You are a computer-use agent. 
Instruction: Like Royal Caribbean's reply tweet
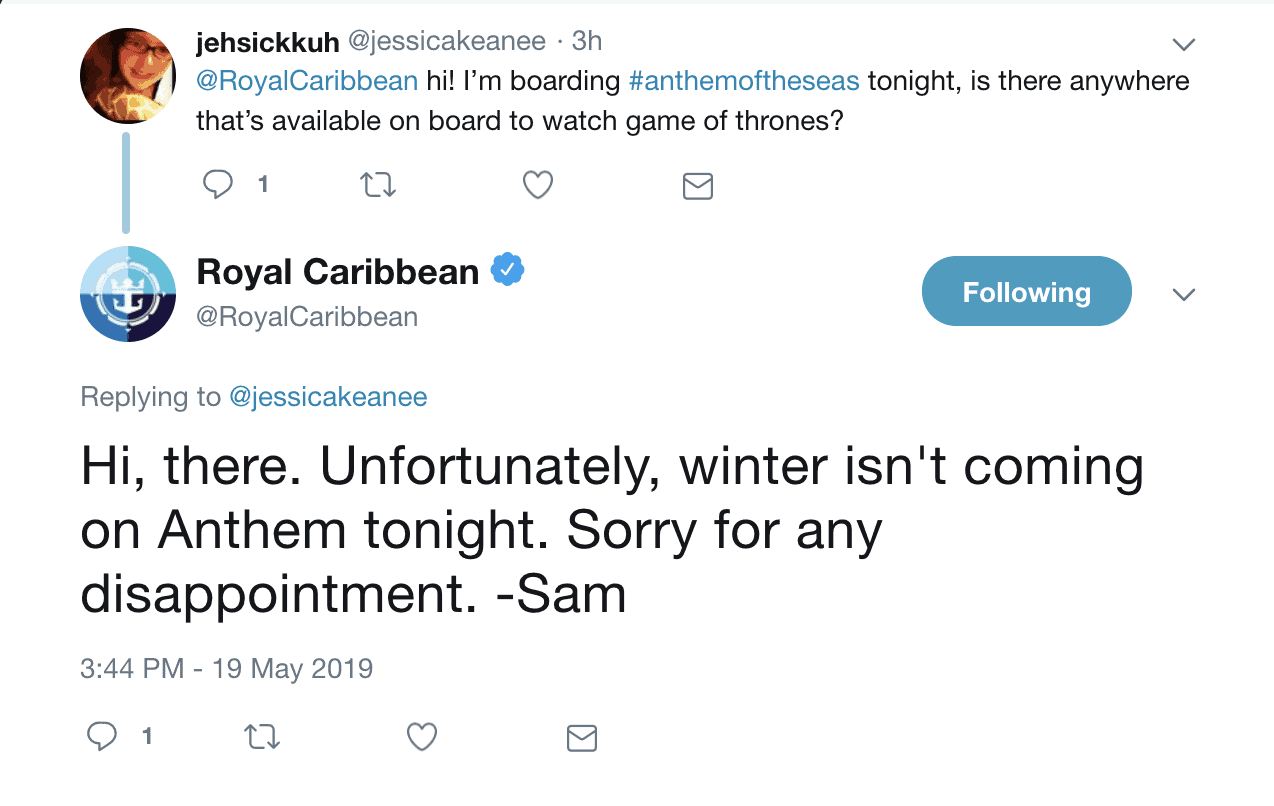tap(422, 738)
